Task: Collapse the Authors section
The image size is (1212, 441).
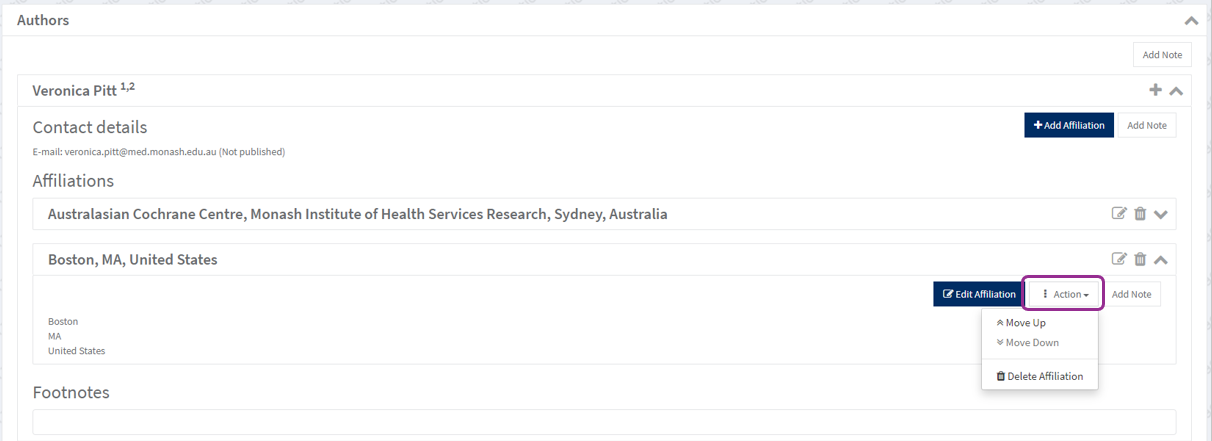Action: pyautogui.click(x=1190, y=20)
